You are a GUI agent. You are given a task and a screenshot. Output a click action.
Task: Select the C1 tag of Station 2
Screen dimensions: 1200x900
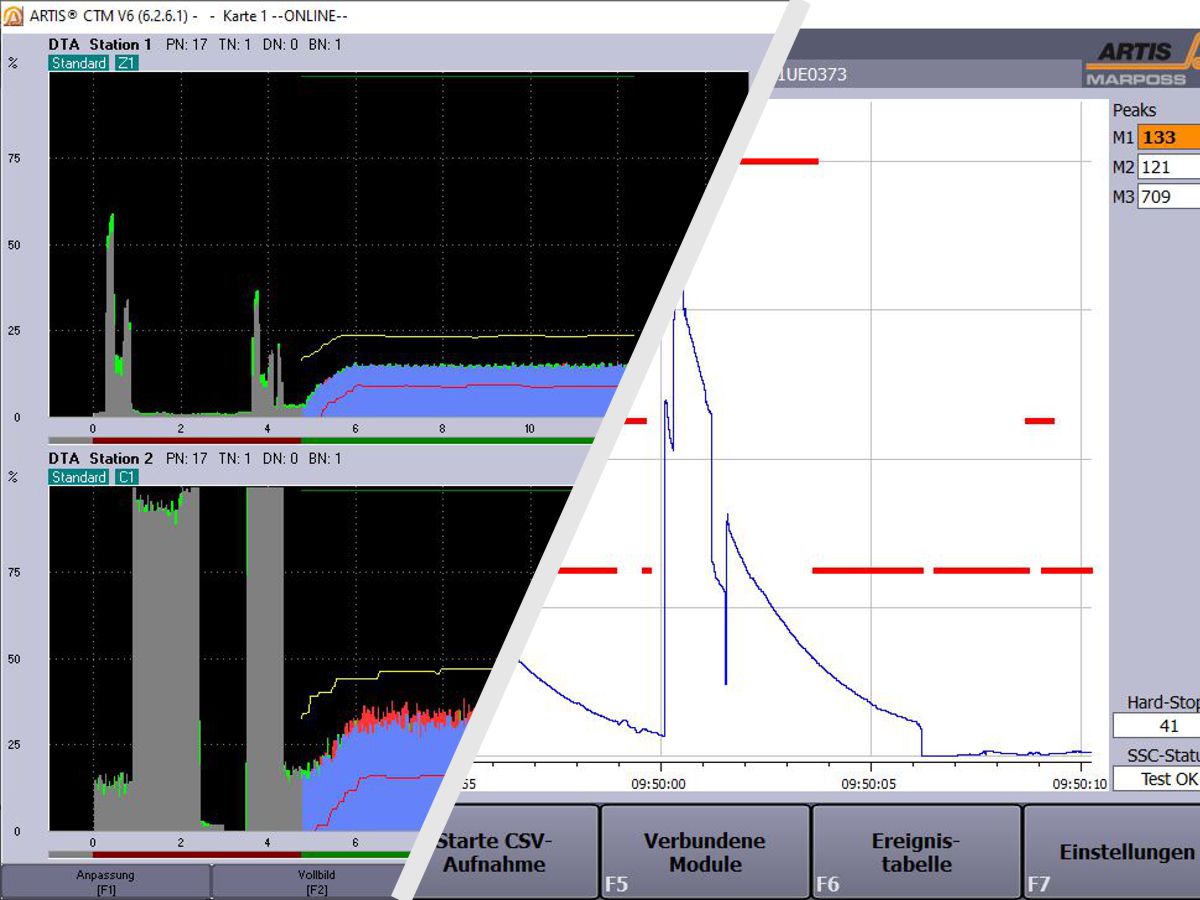pyautogui.click(x=126, y=477)
